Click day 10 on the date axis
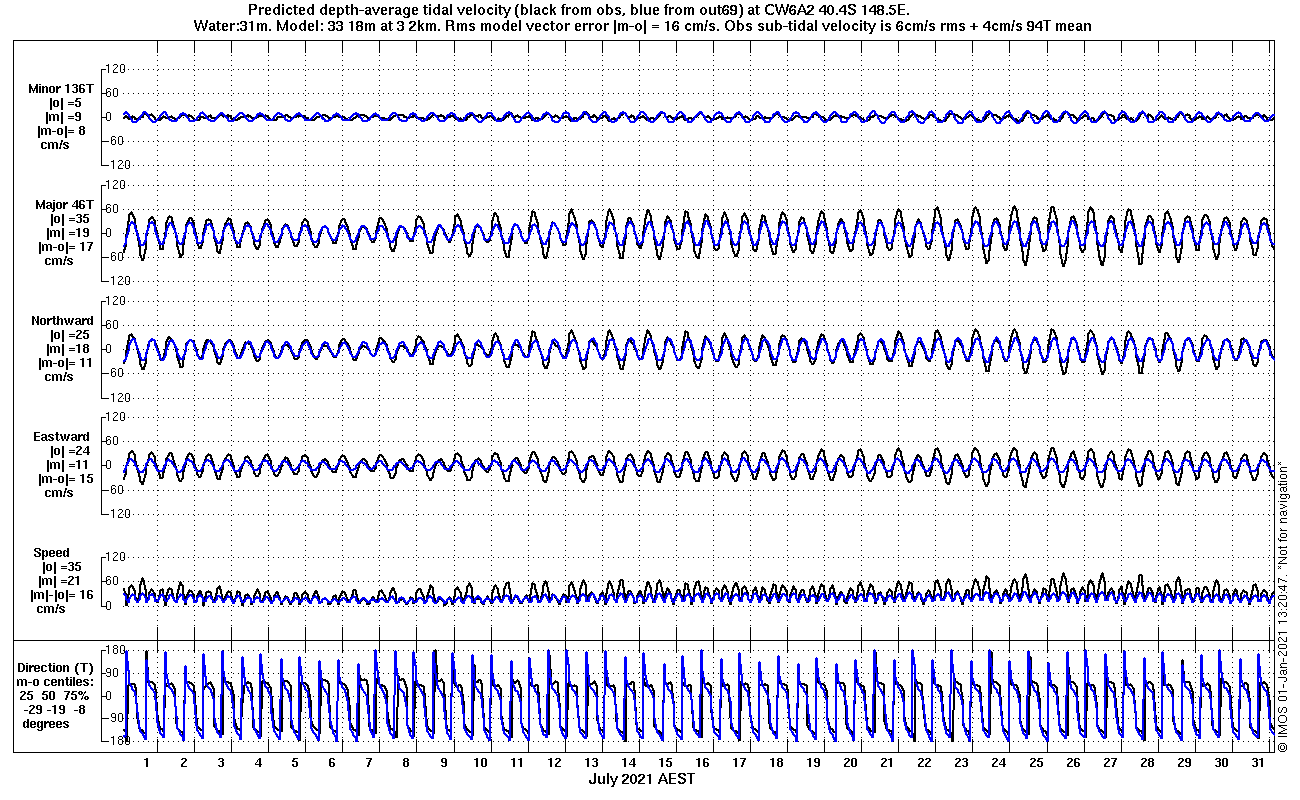This screenshot has height=800, width=1300. 480,762
